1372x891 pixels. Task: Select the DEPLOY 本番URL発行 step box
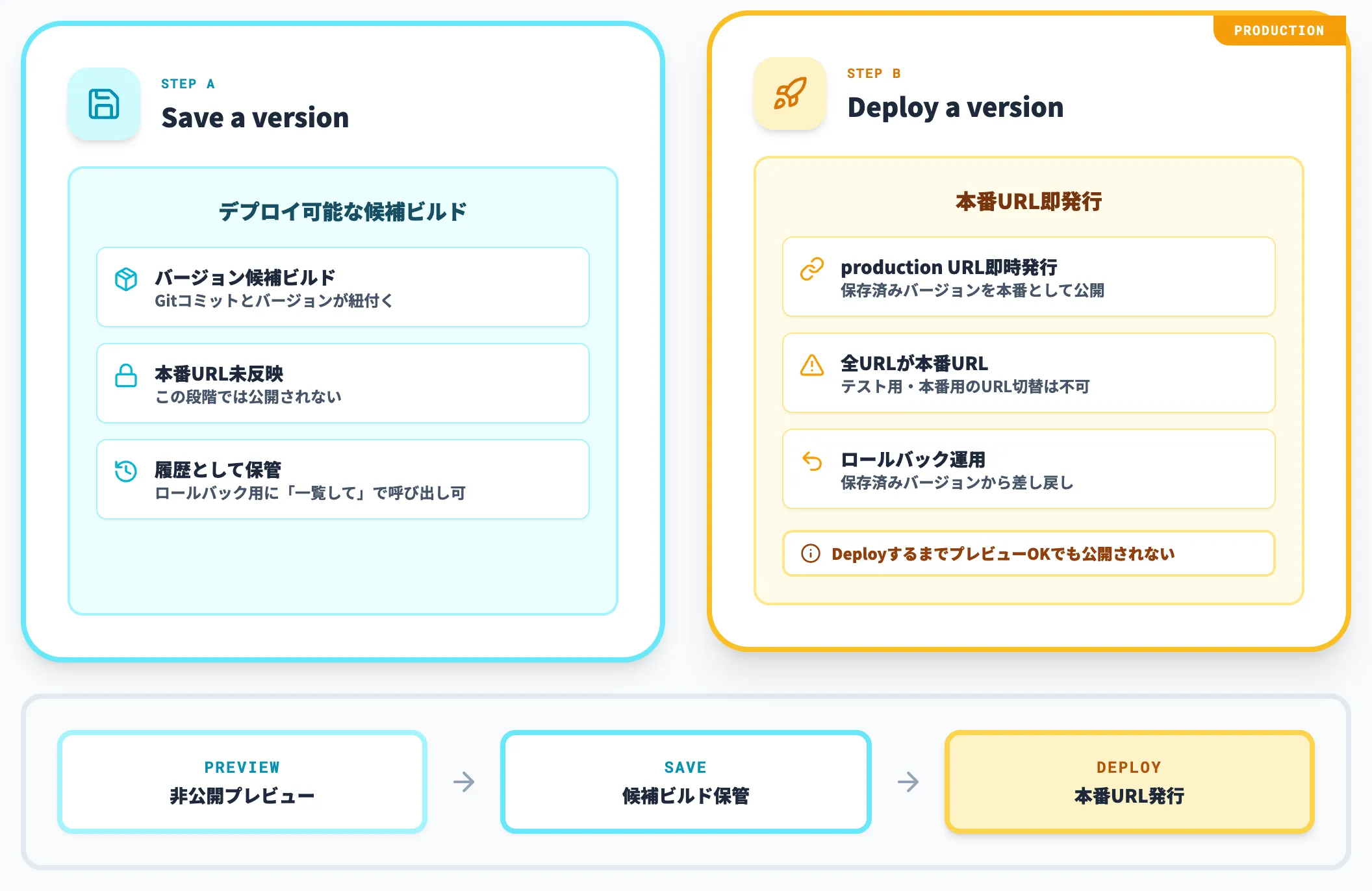click(x=1130, y=781)
